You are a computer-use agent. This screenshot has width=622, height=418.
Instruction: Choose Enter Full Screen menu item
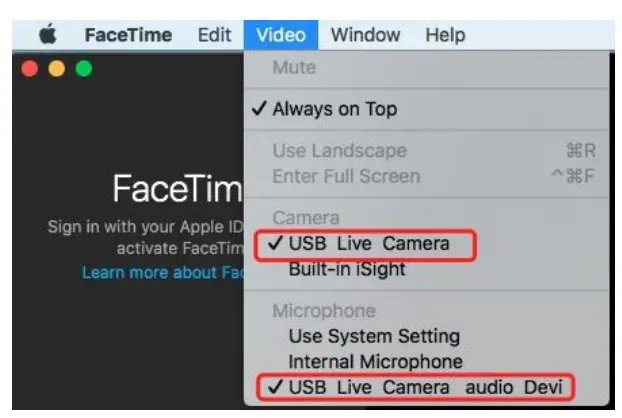(346, 176)
